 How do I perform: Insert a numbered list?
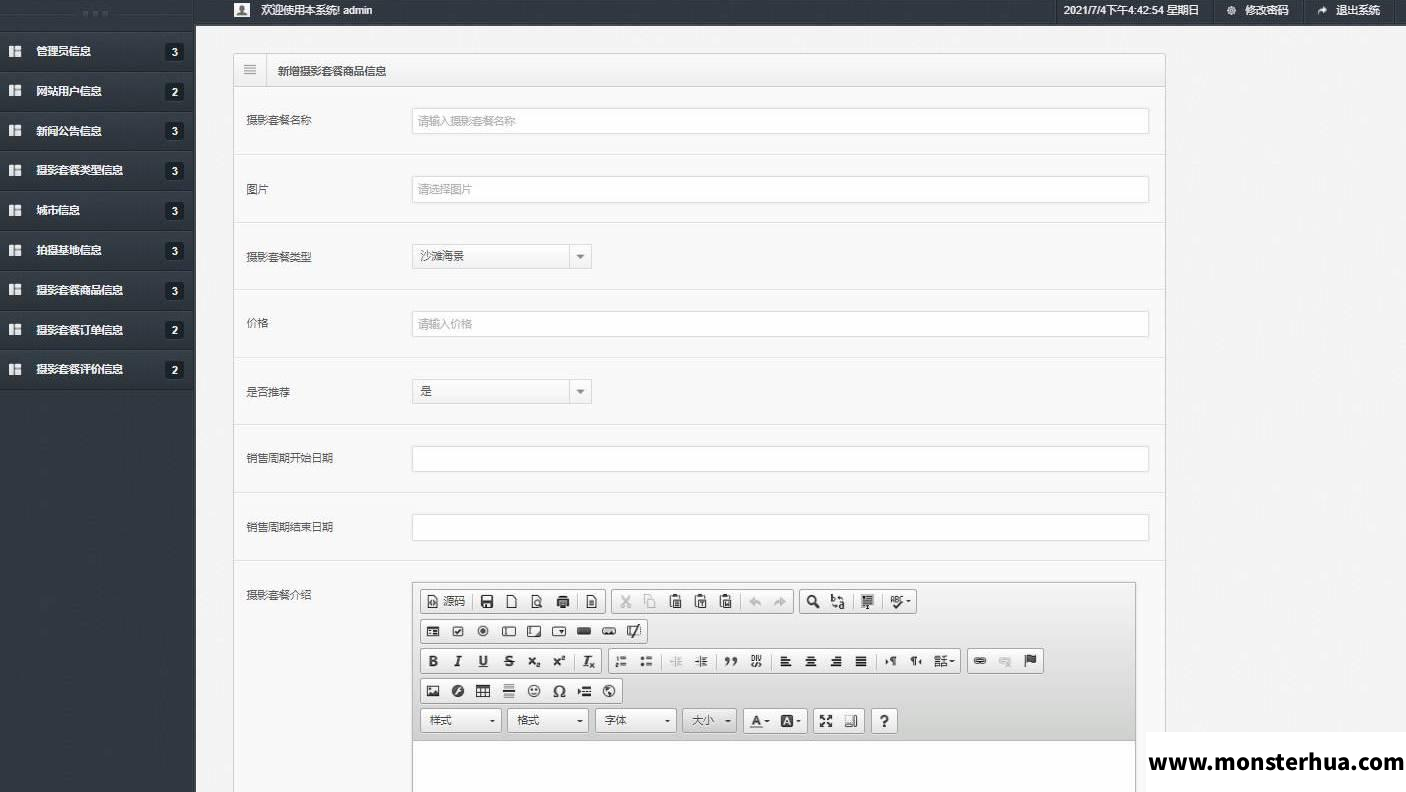(x=621, y=661)
